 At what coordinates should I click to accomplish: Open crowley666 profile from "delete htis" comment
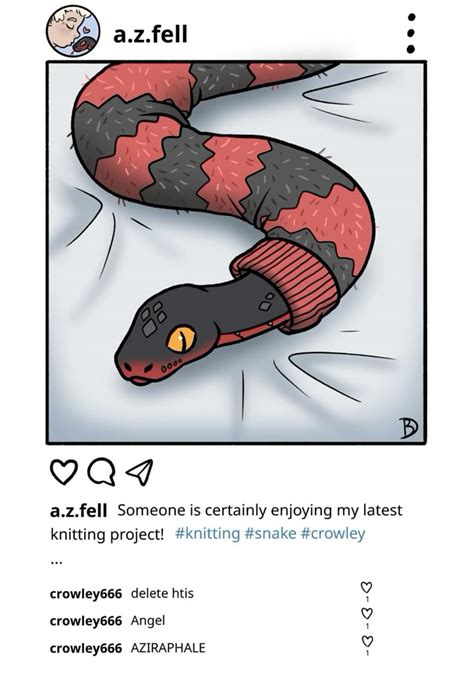click(86, 594)
